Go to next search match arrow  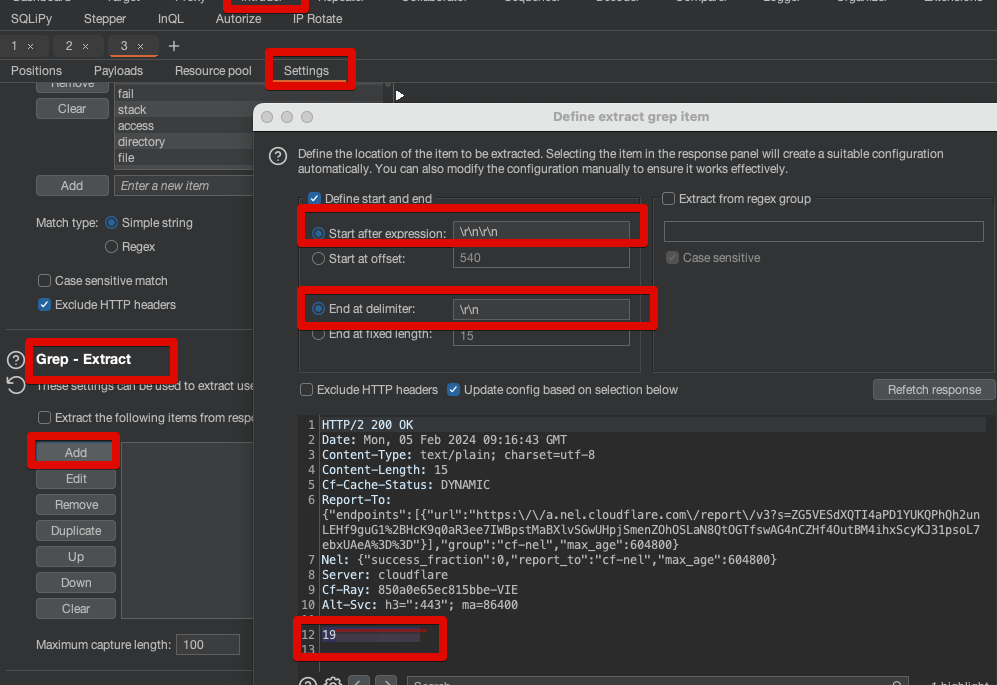pyautogui.click(x=386, y=682)
